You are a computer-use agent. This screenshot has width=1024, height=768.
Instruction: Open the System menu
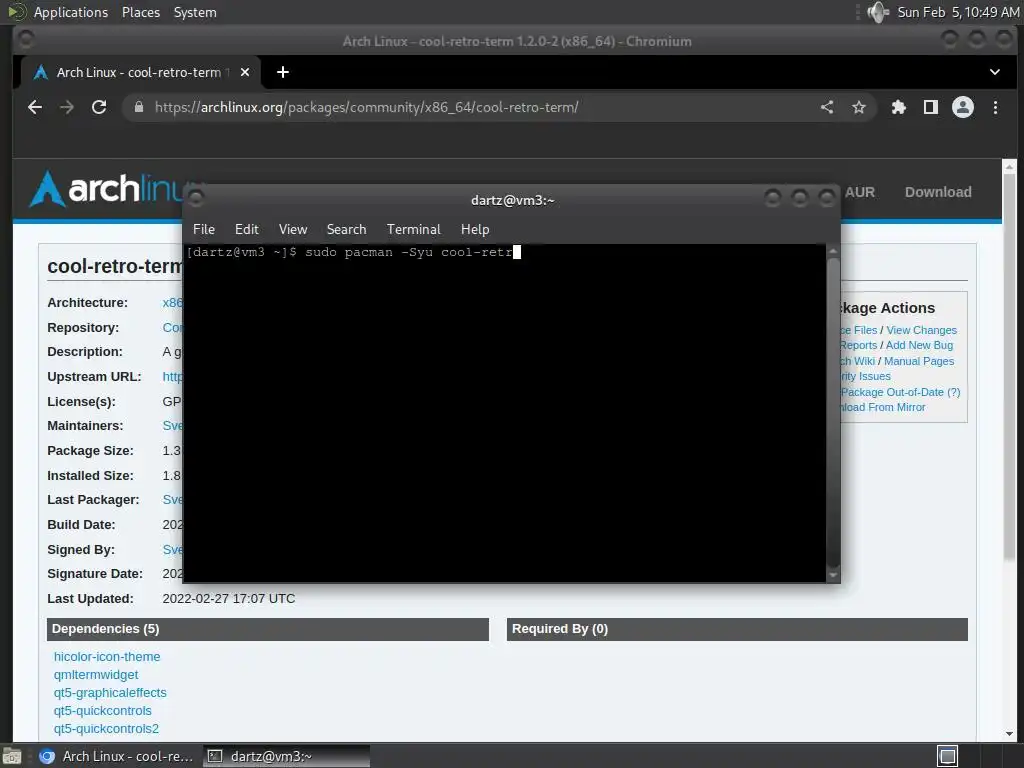pyautogui.click(x=195, y=12)
